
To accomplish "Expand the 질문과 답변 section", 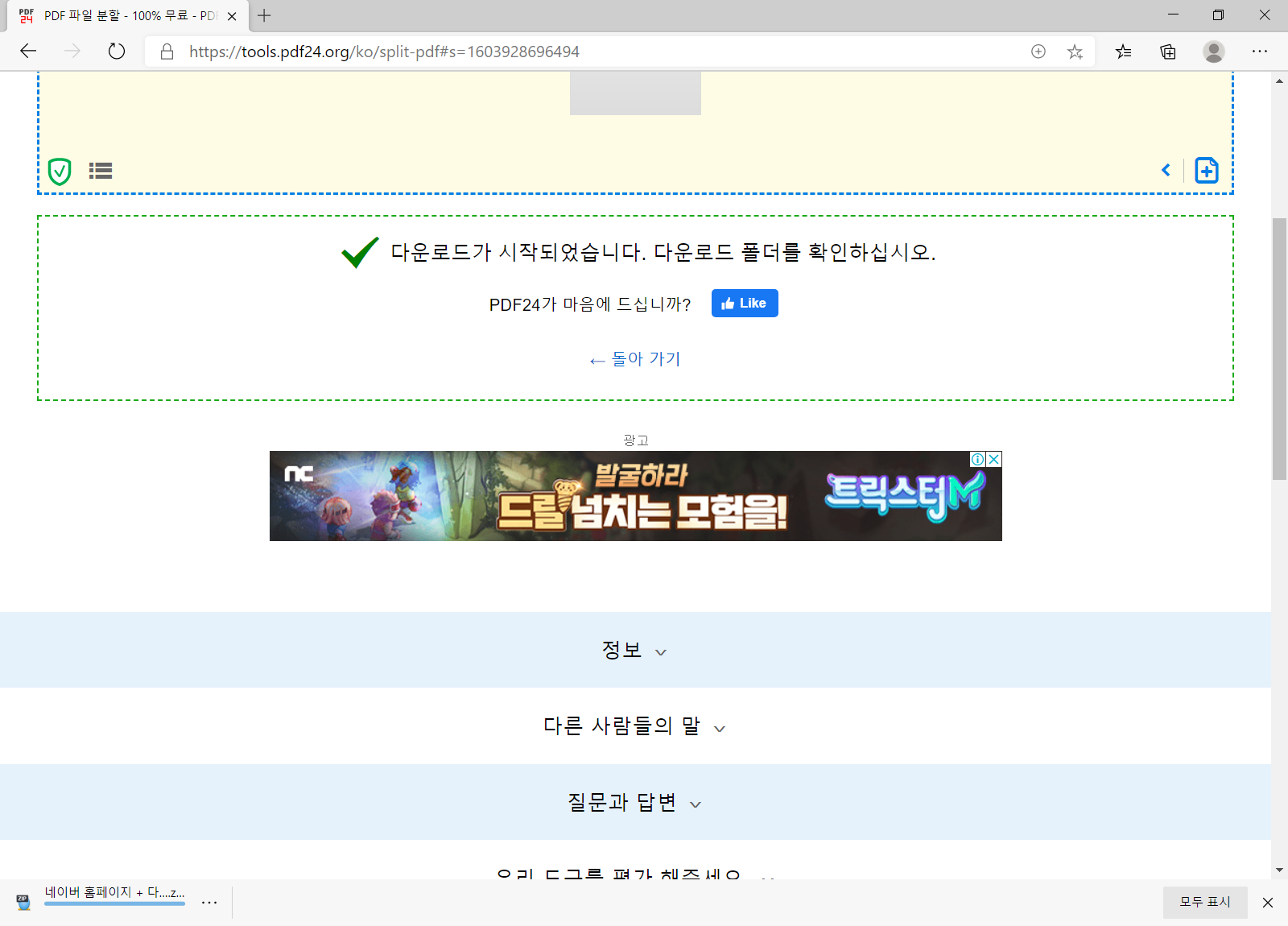I will 635,802.
